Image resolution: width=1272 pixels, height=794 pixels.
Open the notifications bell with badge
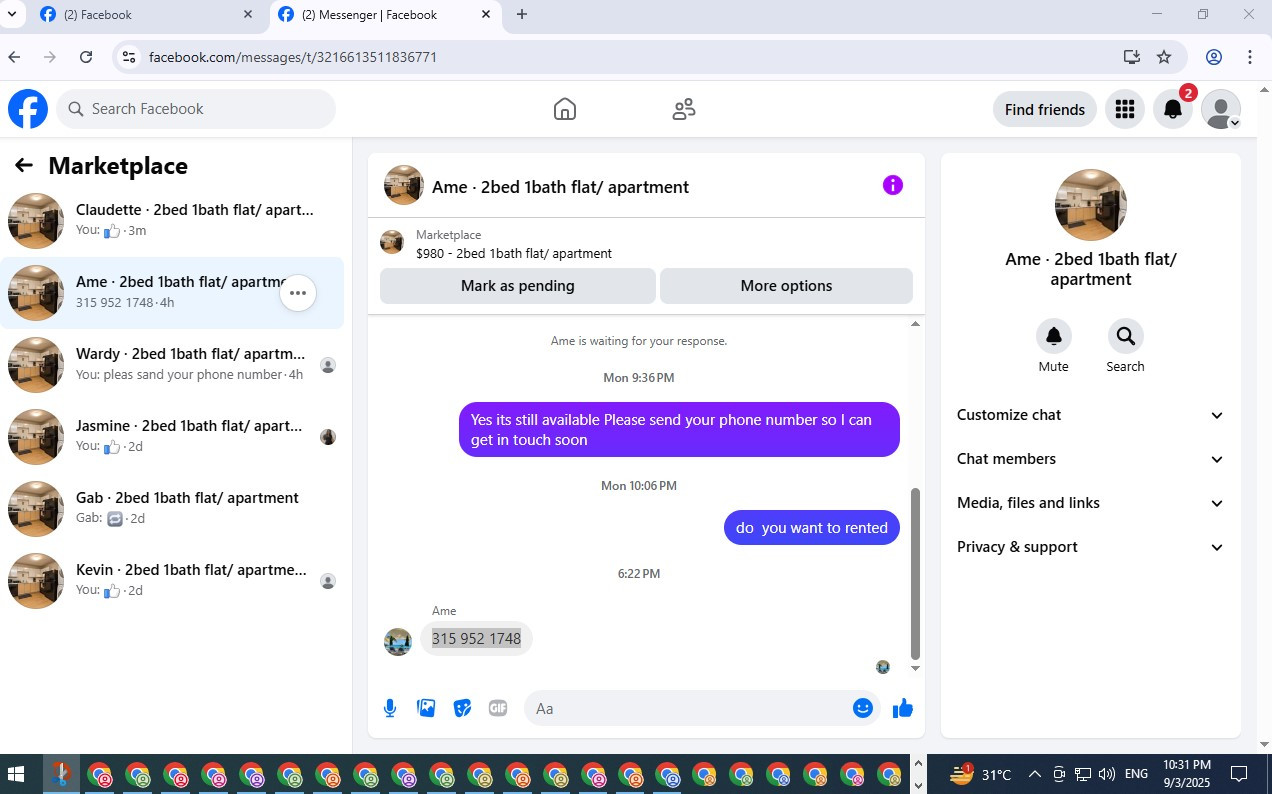point(1173,109)
